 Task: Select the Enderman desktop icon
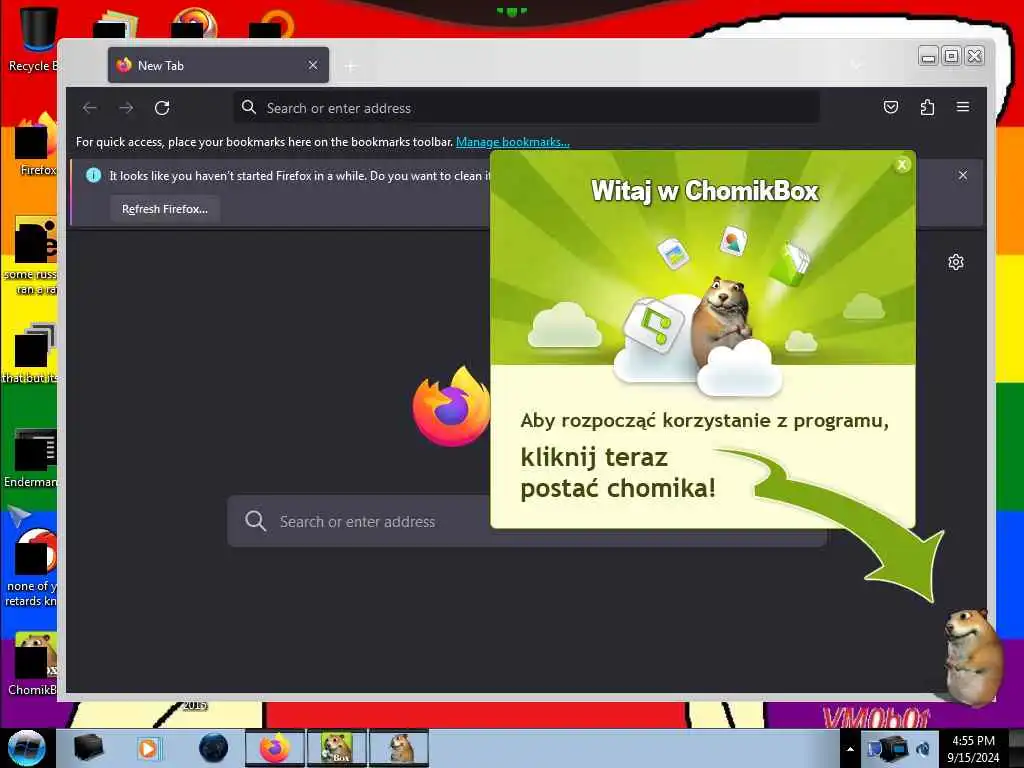(33, 458)
